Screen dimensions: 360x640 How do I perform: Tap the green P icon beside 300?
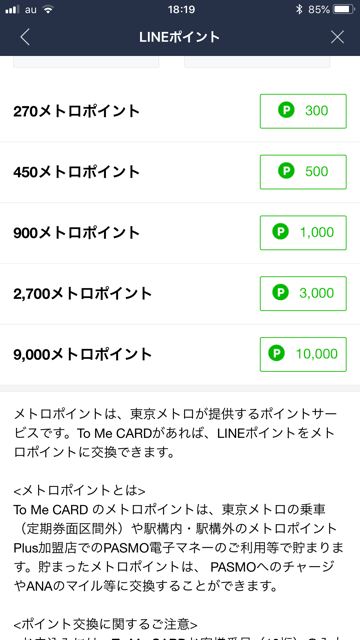click(286, 111)
